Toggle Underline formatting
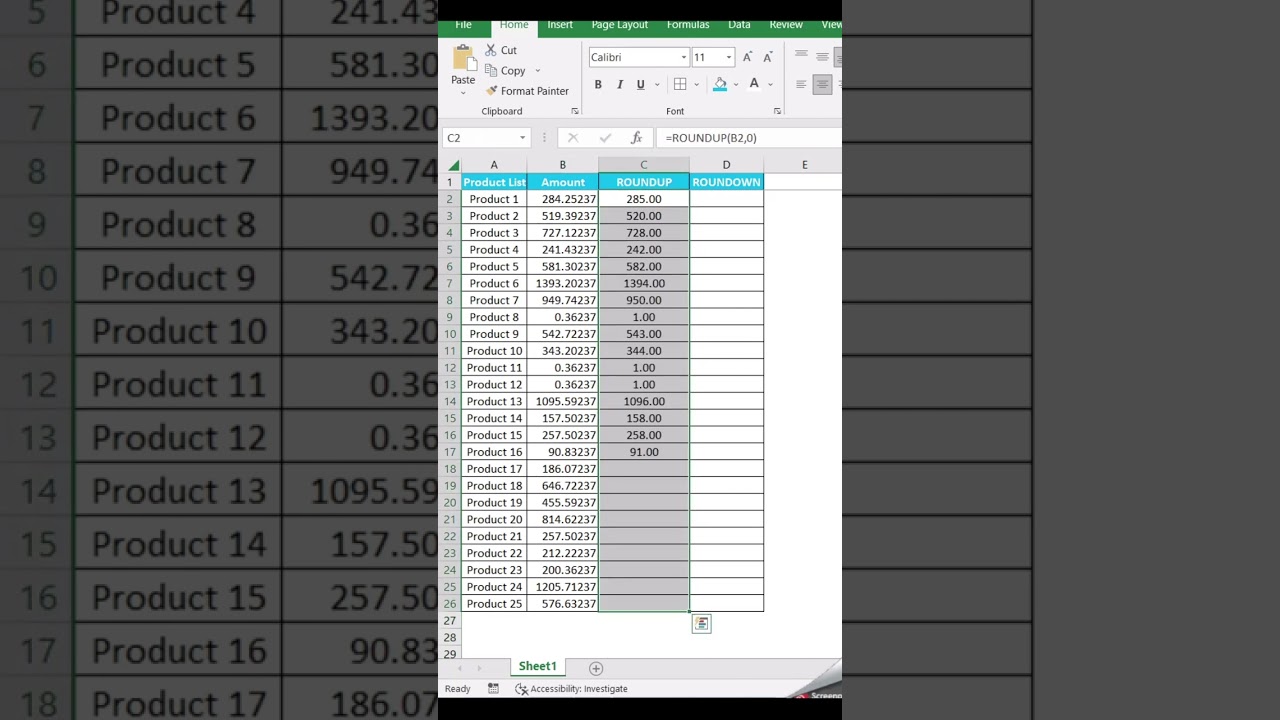Image resolution: width=1280 pixels, height=720 pixels. point(640,84)
